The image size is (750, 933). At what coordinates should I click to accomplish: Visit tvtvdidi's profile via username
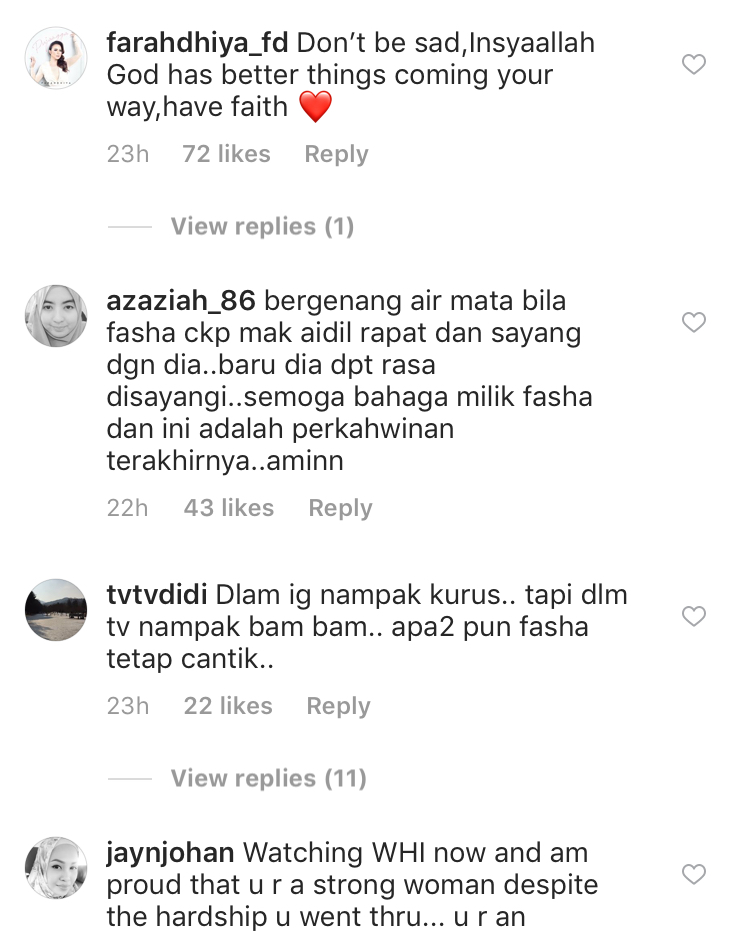157,594
